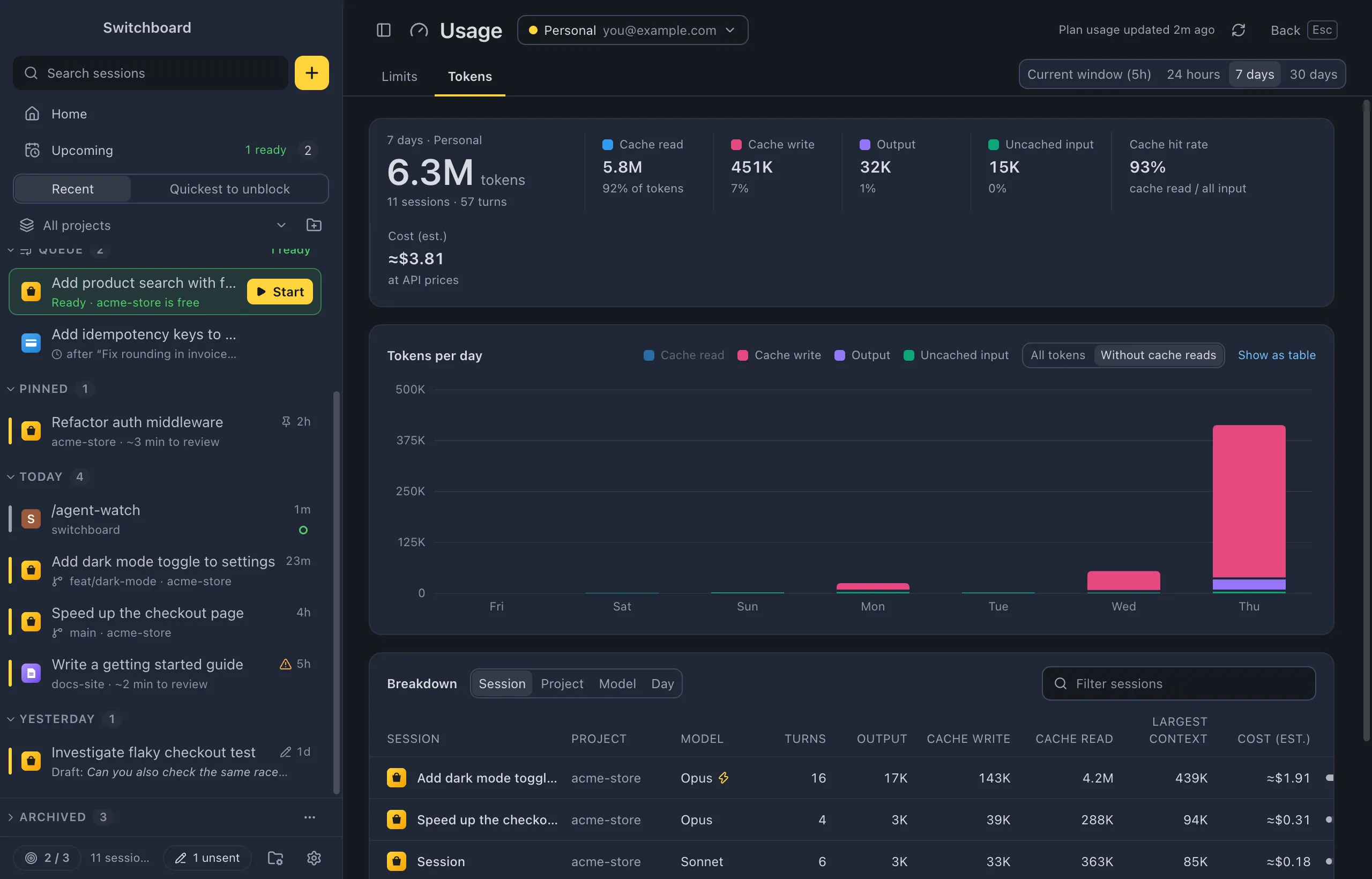Sort table by COST (EST.) column
Viewport: 1372px width, 879px height.
click(x=1273, y=738)
